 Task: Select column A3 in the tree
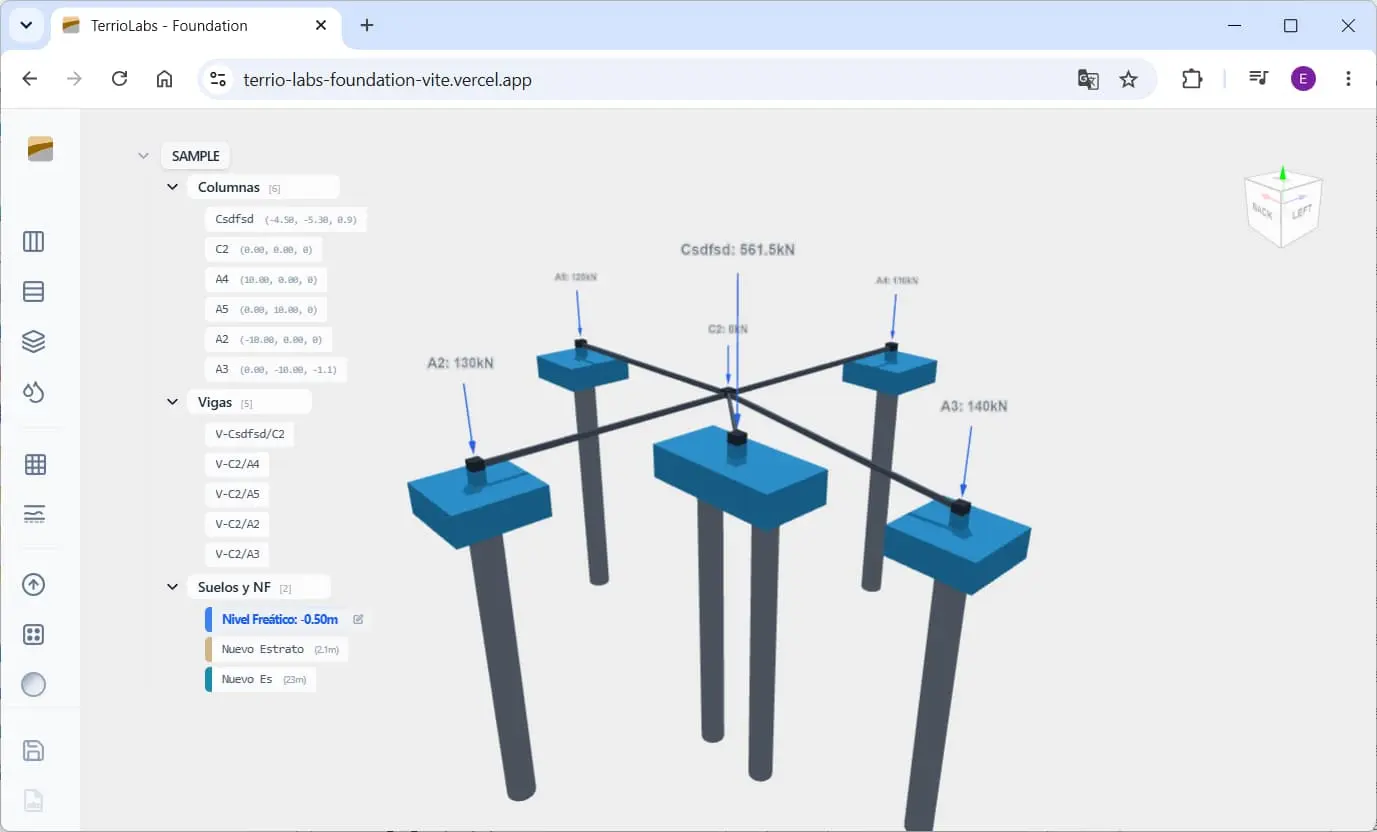tap(276, 369)
